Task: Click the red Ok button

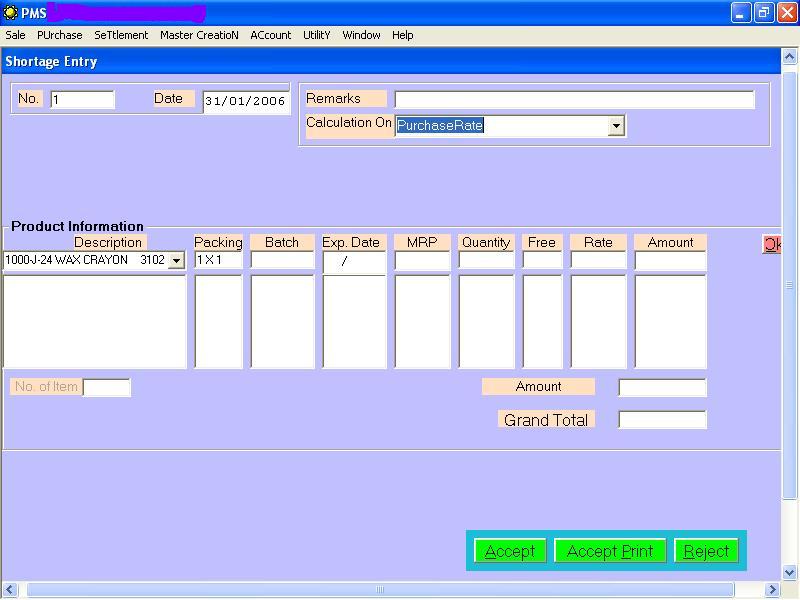Action: point(771,244)
